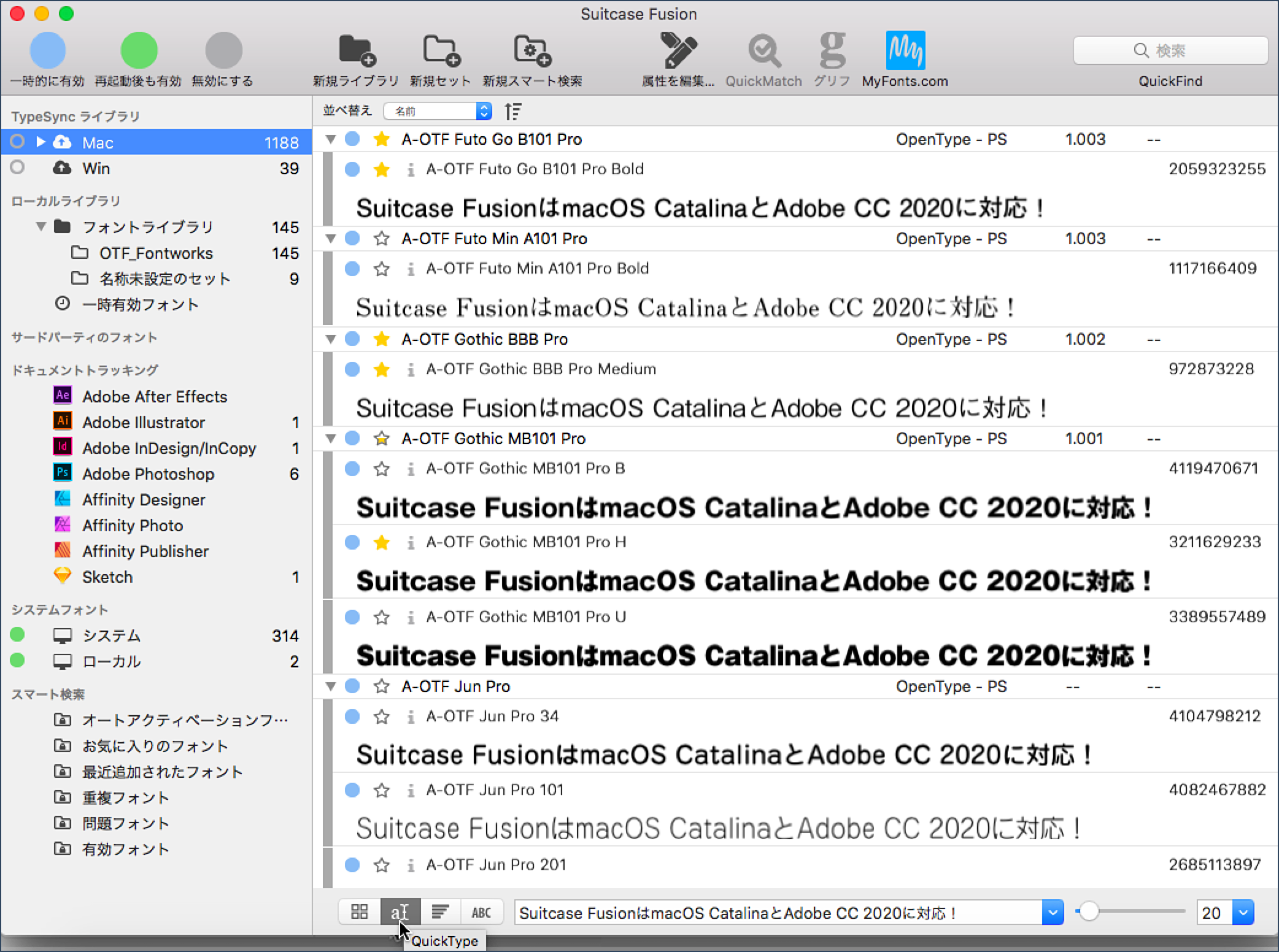Toggle favorite star on A-OTF Gothic BBB Pro Medium
The height and width of the screenshot is (952, 1279).
(382, 369)
